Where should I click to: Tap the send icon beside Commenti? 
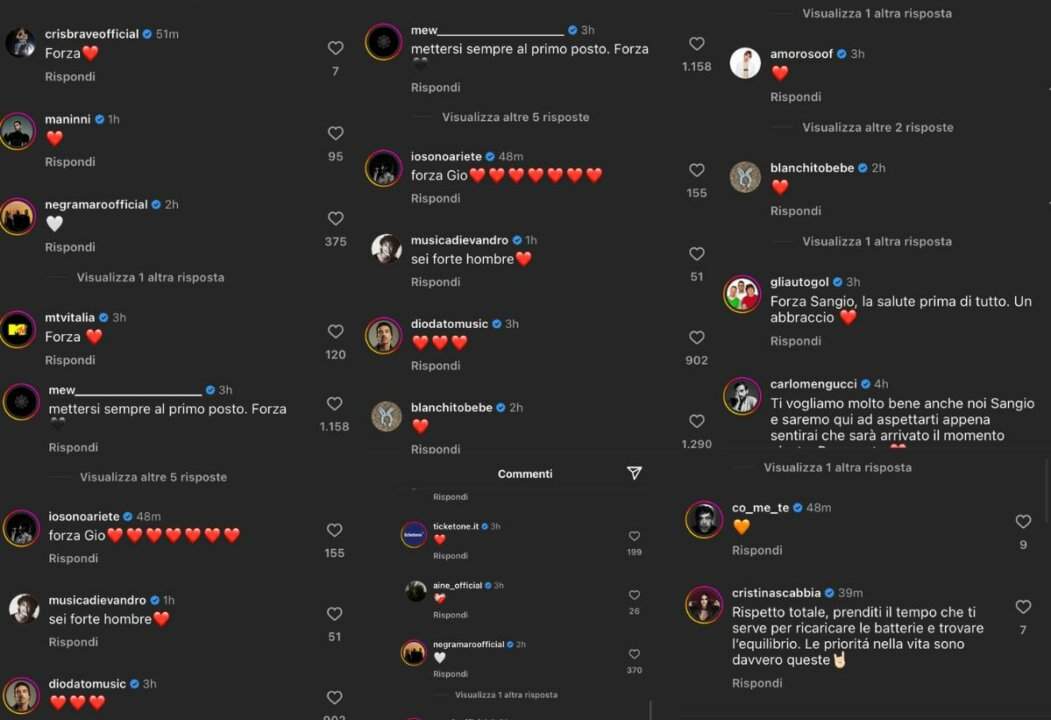[634, 473]
